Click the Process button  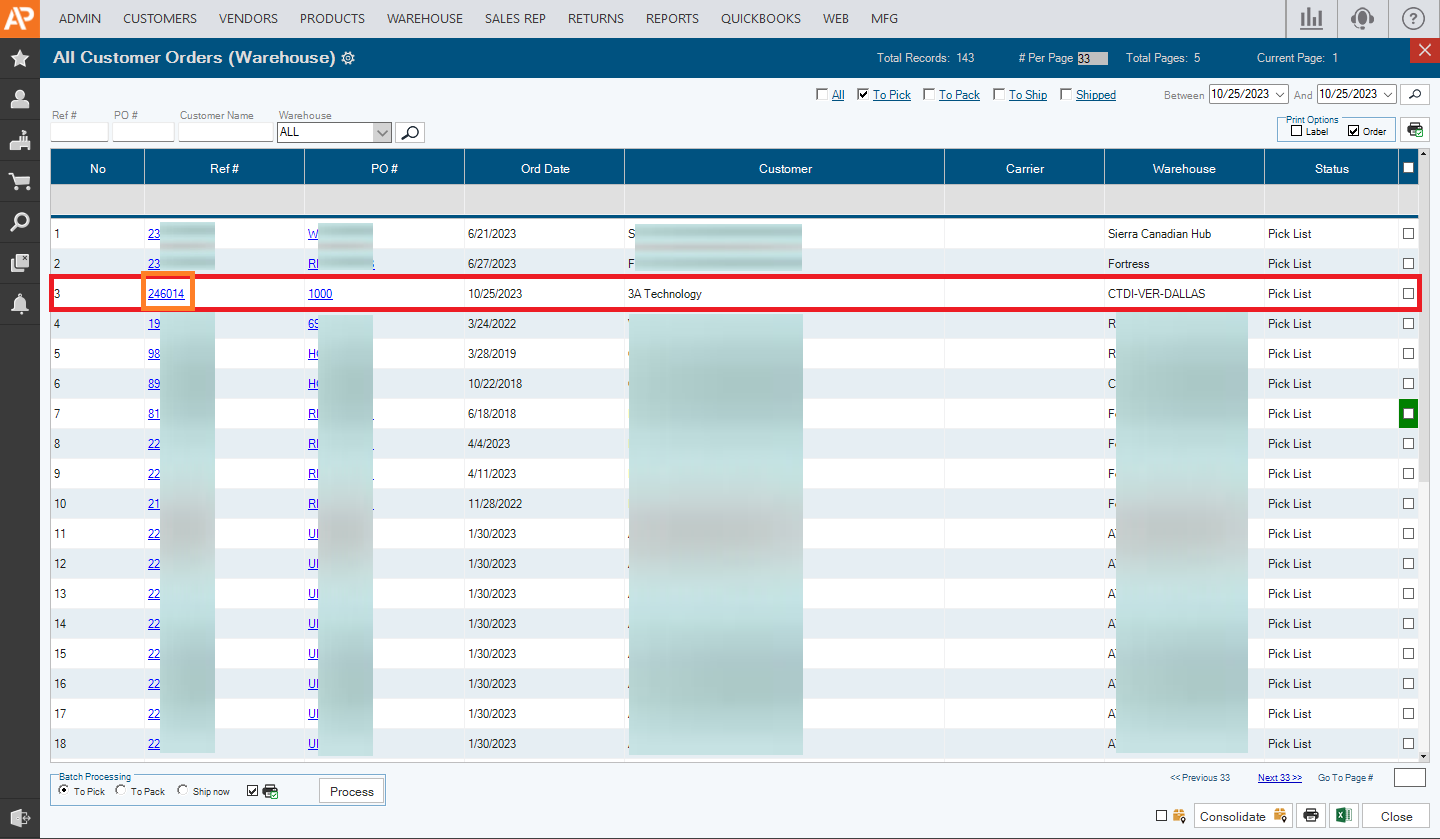tap(351, 791)
